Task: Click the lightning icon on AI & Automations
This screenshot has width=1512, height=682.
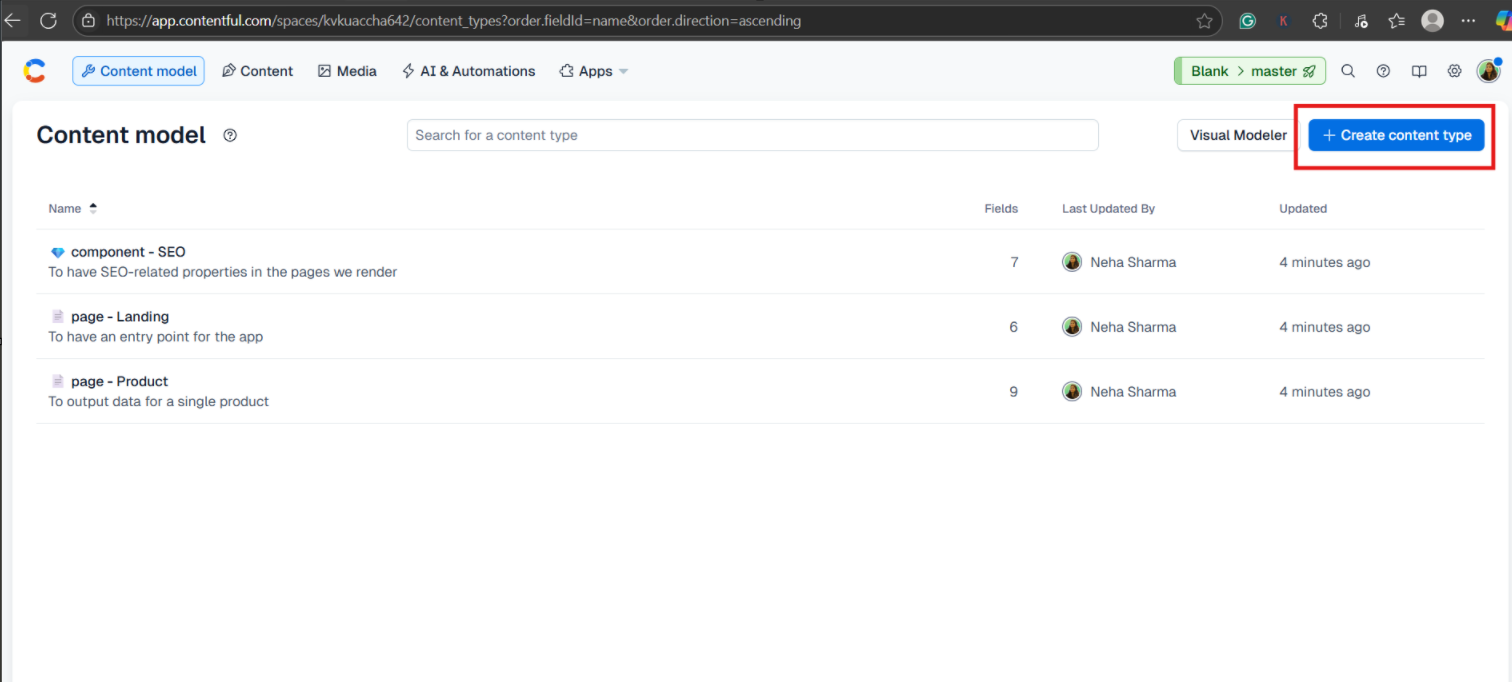Action: pos(408,71)
